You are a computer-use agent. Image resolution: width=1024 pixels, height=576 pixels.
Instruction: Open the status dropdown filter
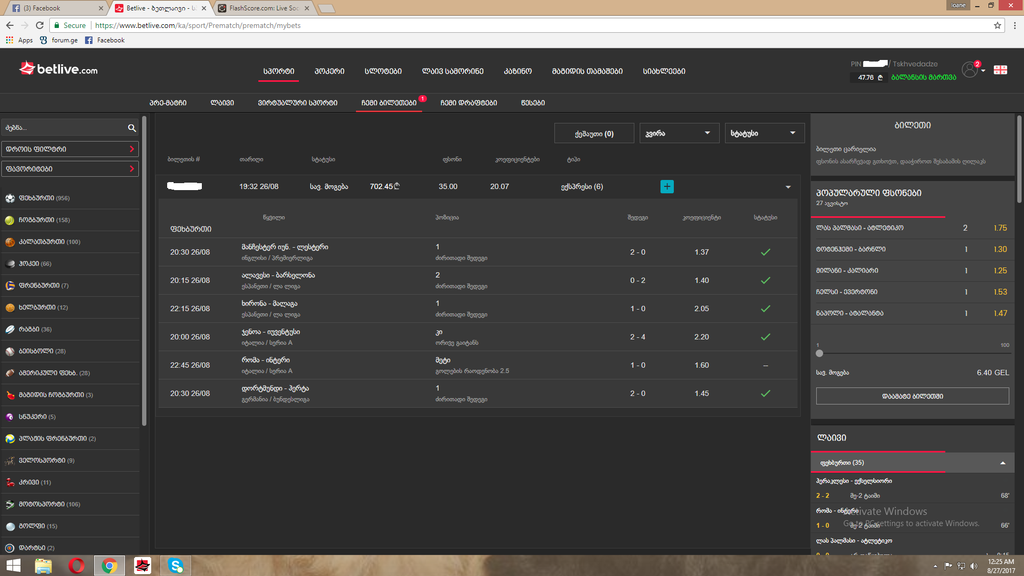point(765,133)
